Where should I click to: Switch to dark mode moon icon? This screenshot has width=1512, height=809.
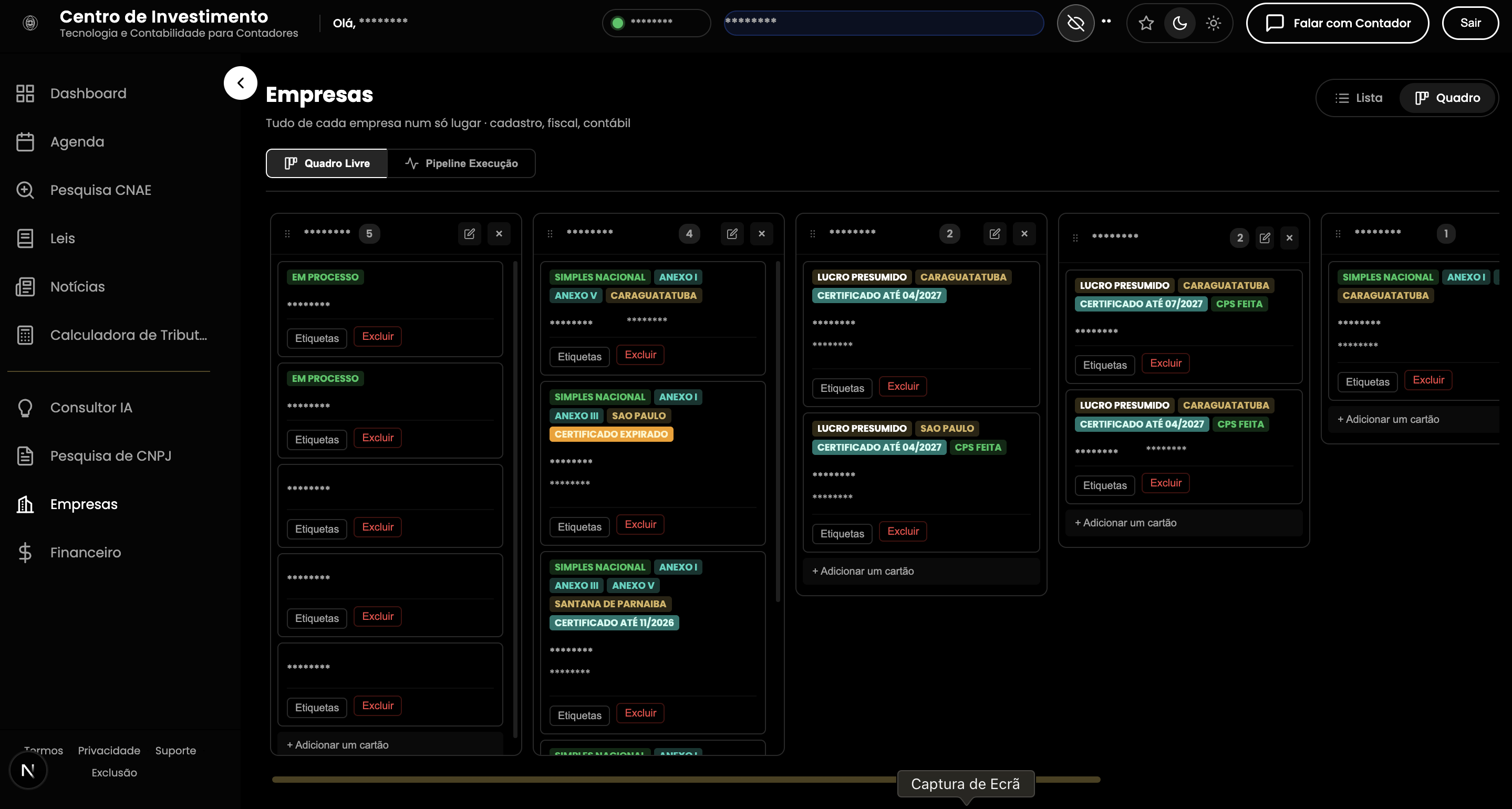click(1180, 23)
